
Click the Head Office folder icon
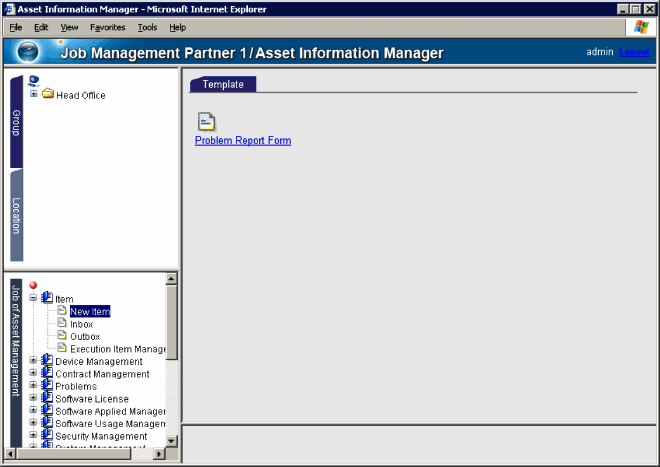(48, 93)
